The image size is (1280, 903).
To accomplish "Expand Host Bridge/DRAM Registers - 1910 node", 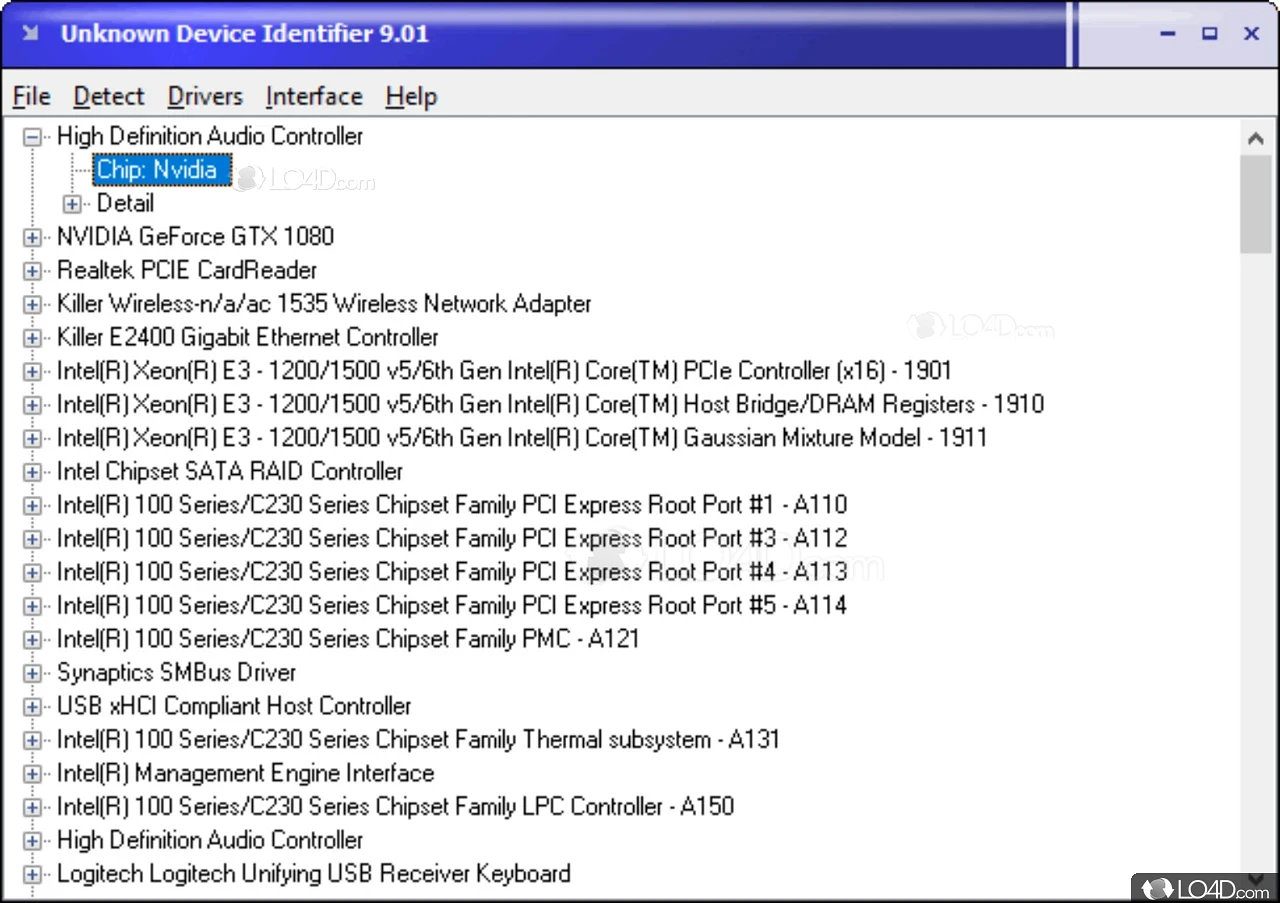I will (x=33, y=405).
